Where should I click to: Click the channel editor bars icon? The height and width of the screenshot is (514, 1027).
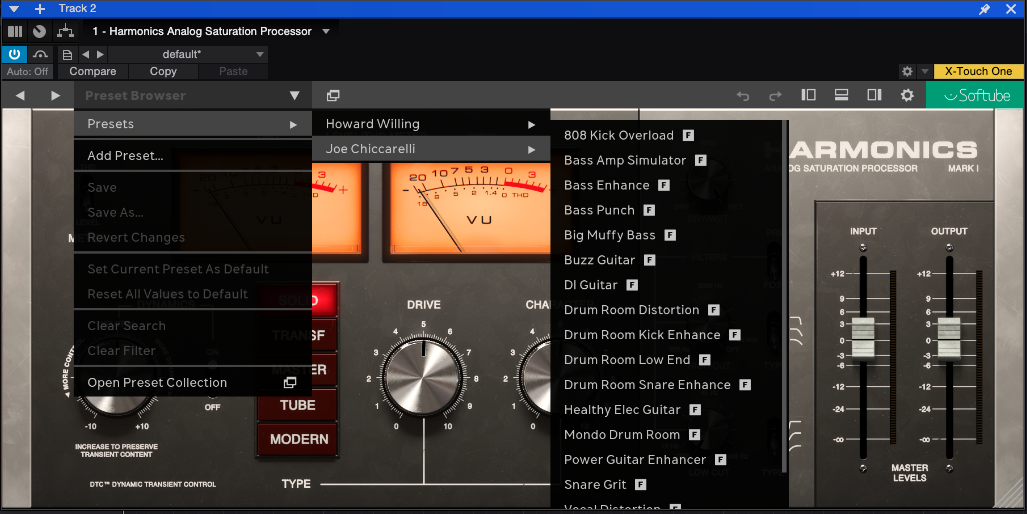tap(15, 31)
